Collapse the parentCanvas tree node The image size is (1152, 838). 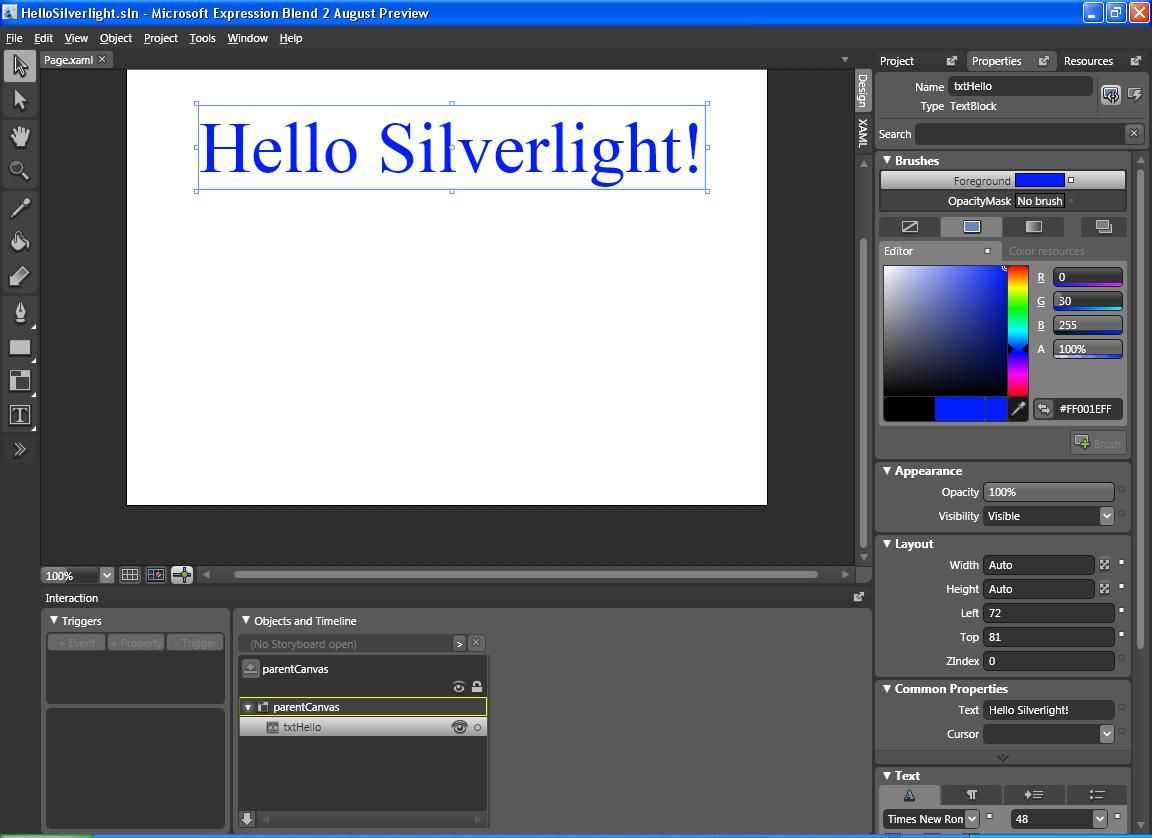pyautogui.click(x=248, y=707)
